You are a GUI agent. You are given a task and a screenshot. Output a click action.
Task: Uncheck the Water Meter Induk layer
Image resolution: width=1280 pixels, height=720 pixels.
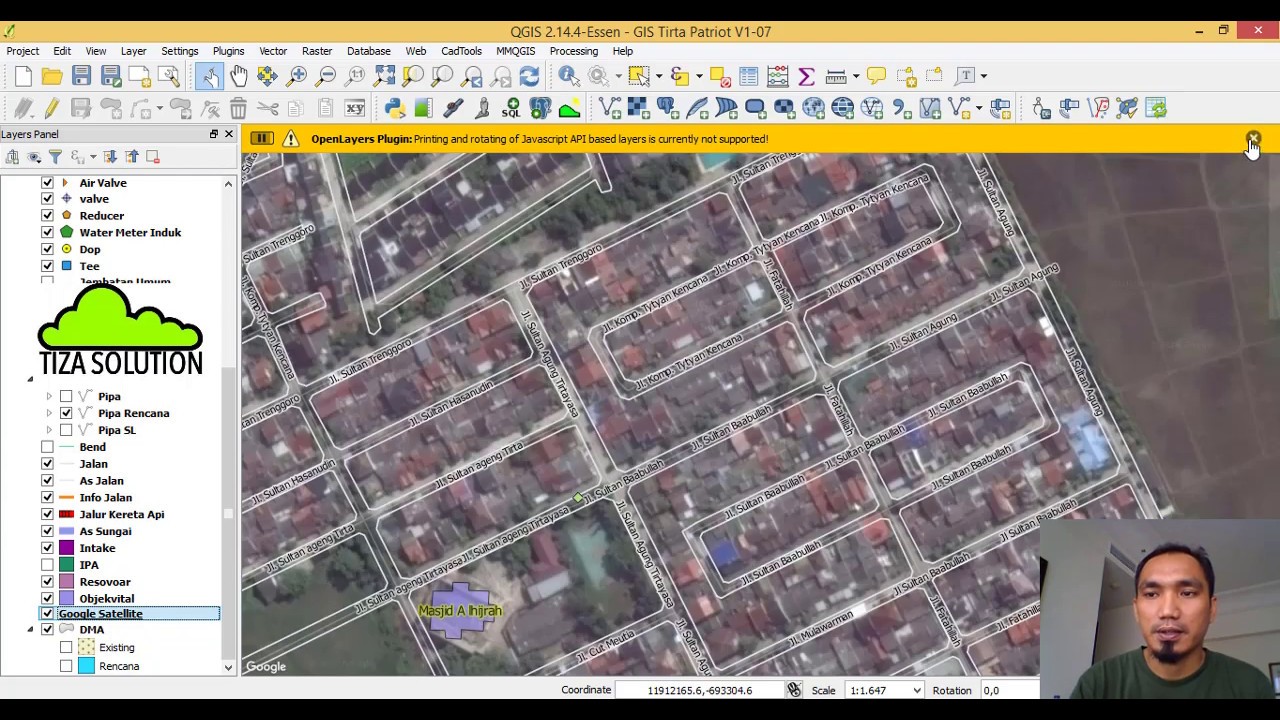pyautogui.click(x=47, y=232)
